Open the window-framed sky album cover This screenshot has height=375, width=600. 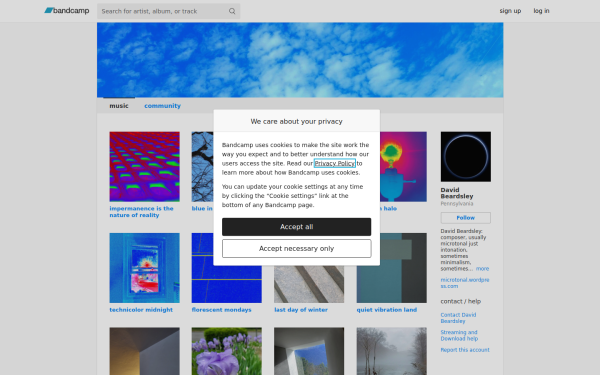pos(309,351)
